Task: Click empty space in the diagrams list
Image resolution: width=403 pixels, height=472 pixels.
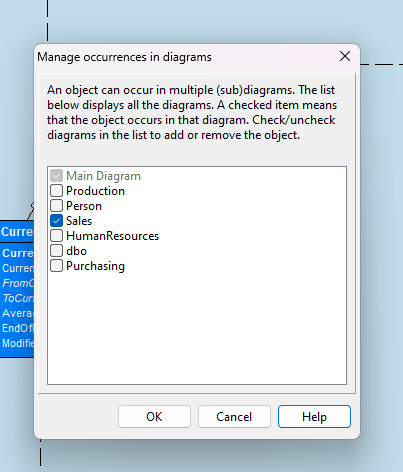Action: tap(197, 327)
